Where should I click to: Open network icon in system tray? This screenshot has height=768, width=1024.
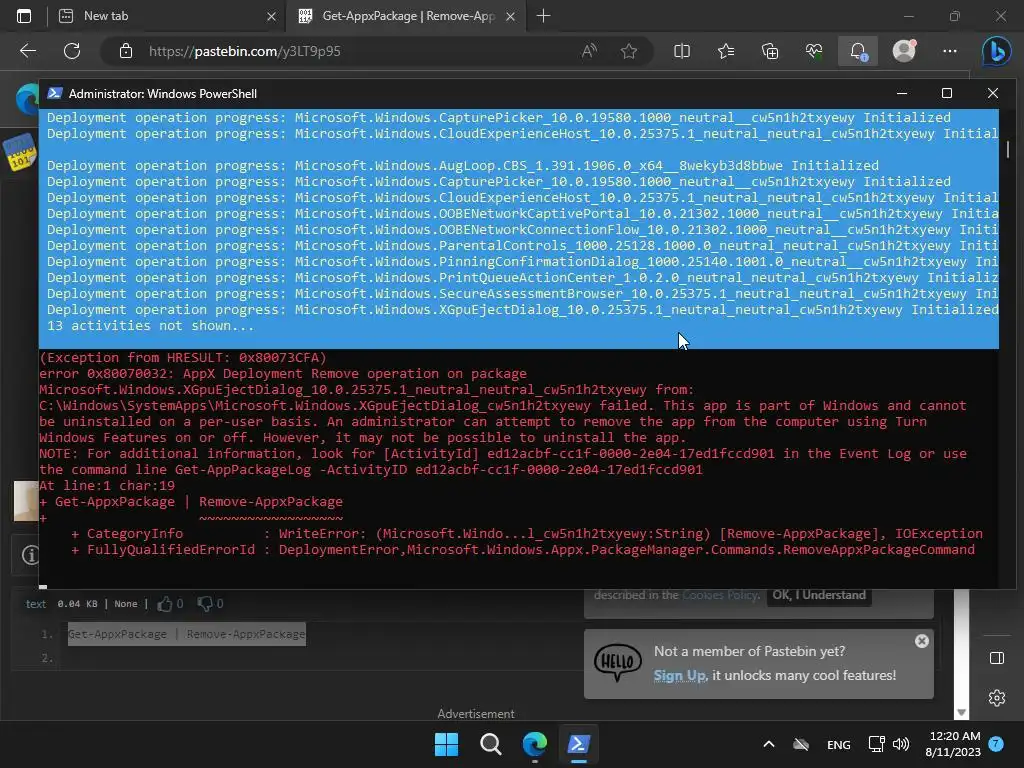(876, 744)
